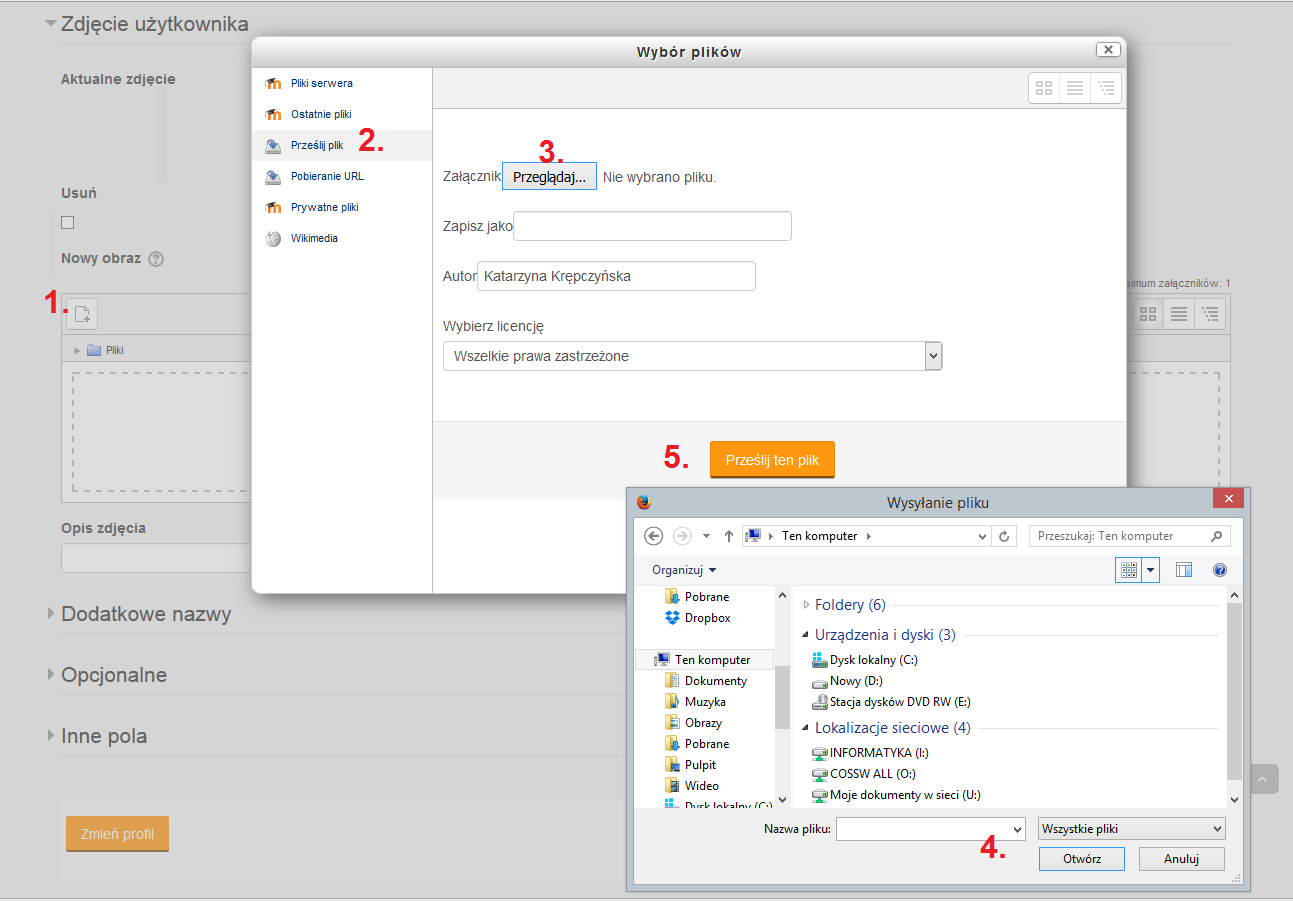The width and height of the screenshot is (1293, 901).
Task: Switch the file picker to list view
Action: (x=1075, y=88)
